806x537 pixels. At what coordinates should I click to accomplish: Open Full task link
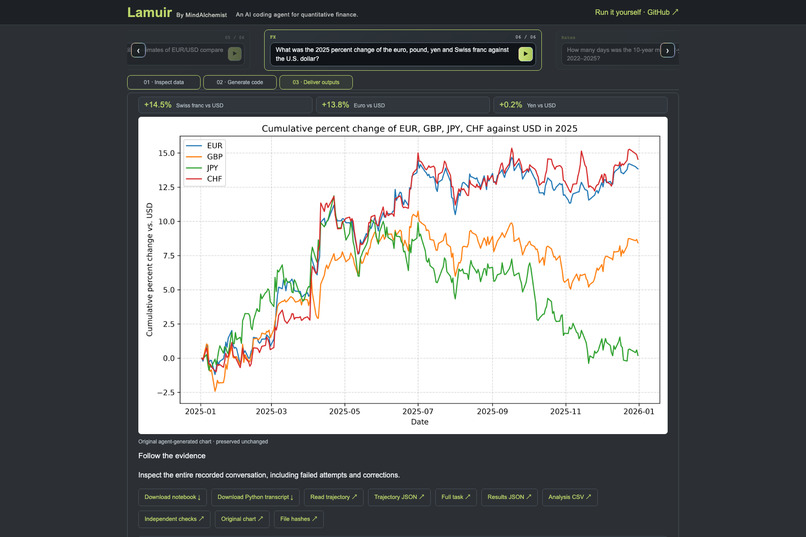coord(456,497)
